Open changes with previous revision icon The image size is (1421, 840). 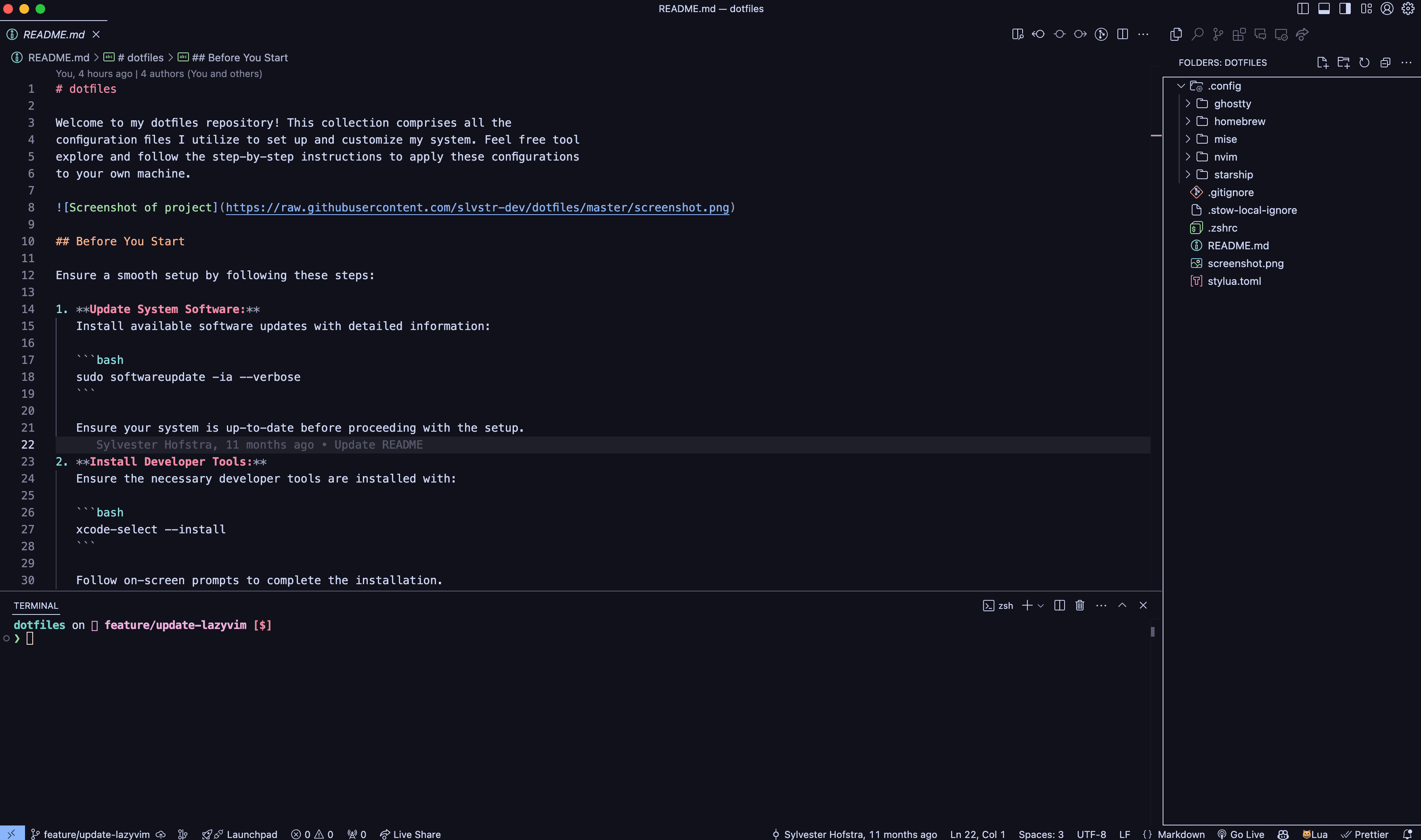(1038, 35)
